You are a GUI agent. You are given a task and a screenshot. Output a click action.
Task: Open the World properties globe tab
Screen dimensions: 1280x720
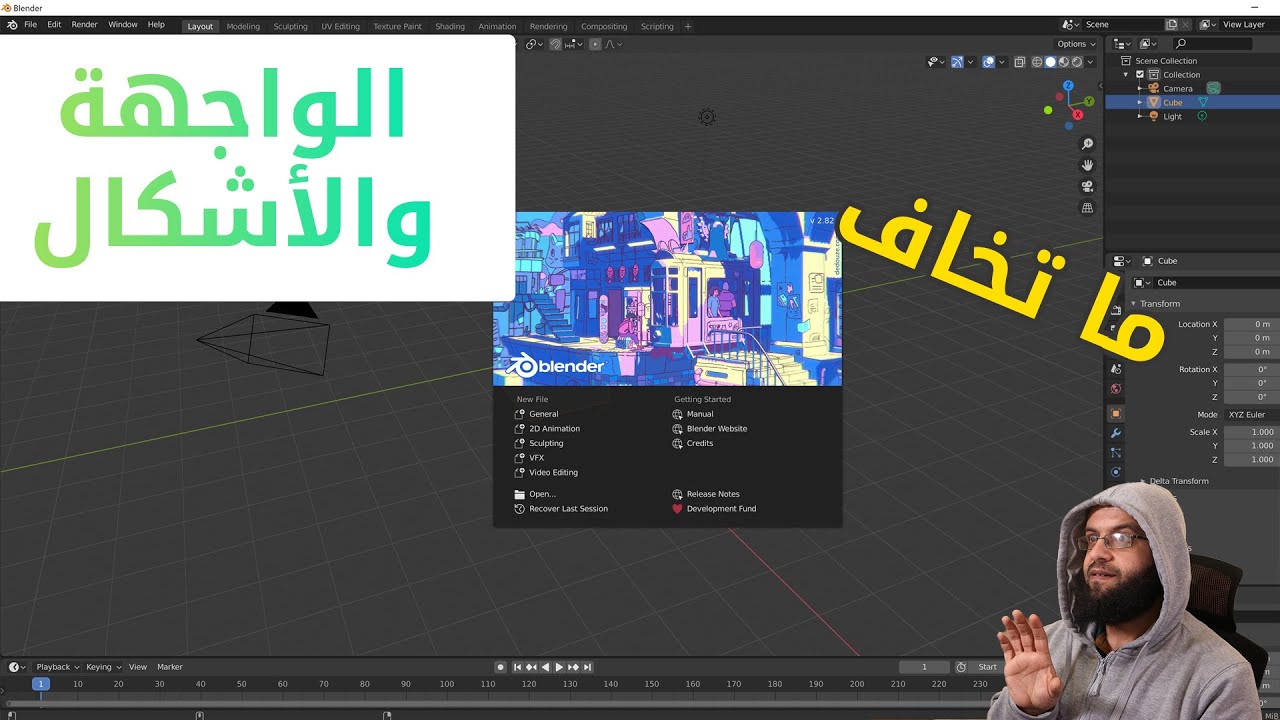click(1116, 389)
